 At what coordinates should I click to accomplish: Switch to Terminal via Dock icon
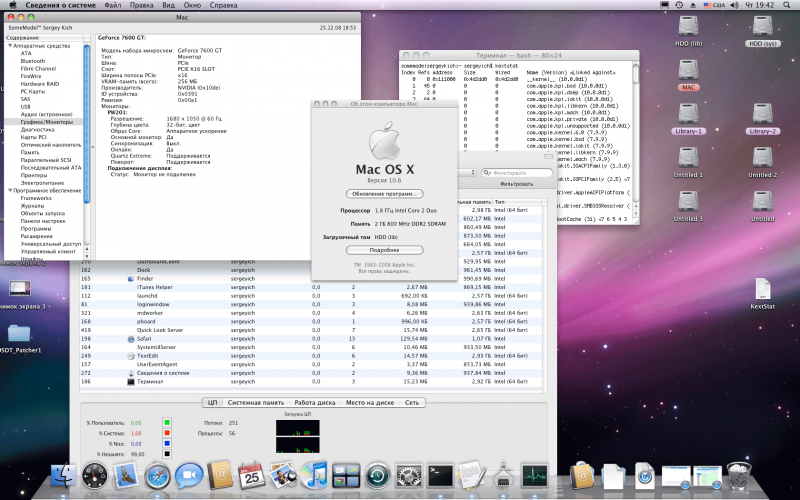click(x=440, y=476)
